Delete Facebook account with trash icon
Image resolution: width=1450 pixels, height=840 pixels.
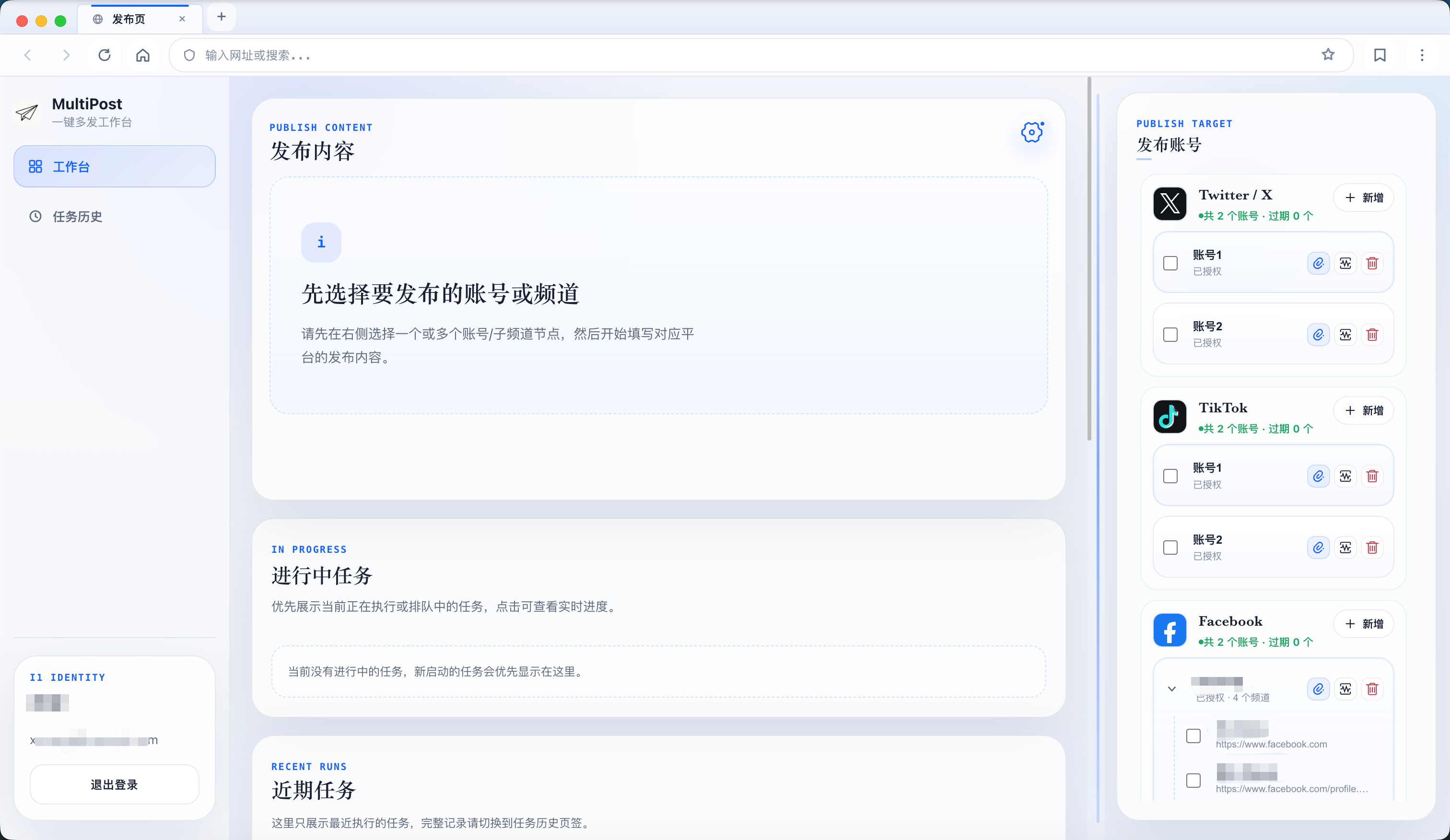[1372, 689]
